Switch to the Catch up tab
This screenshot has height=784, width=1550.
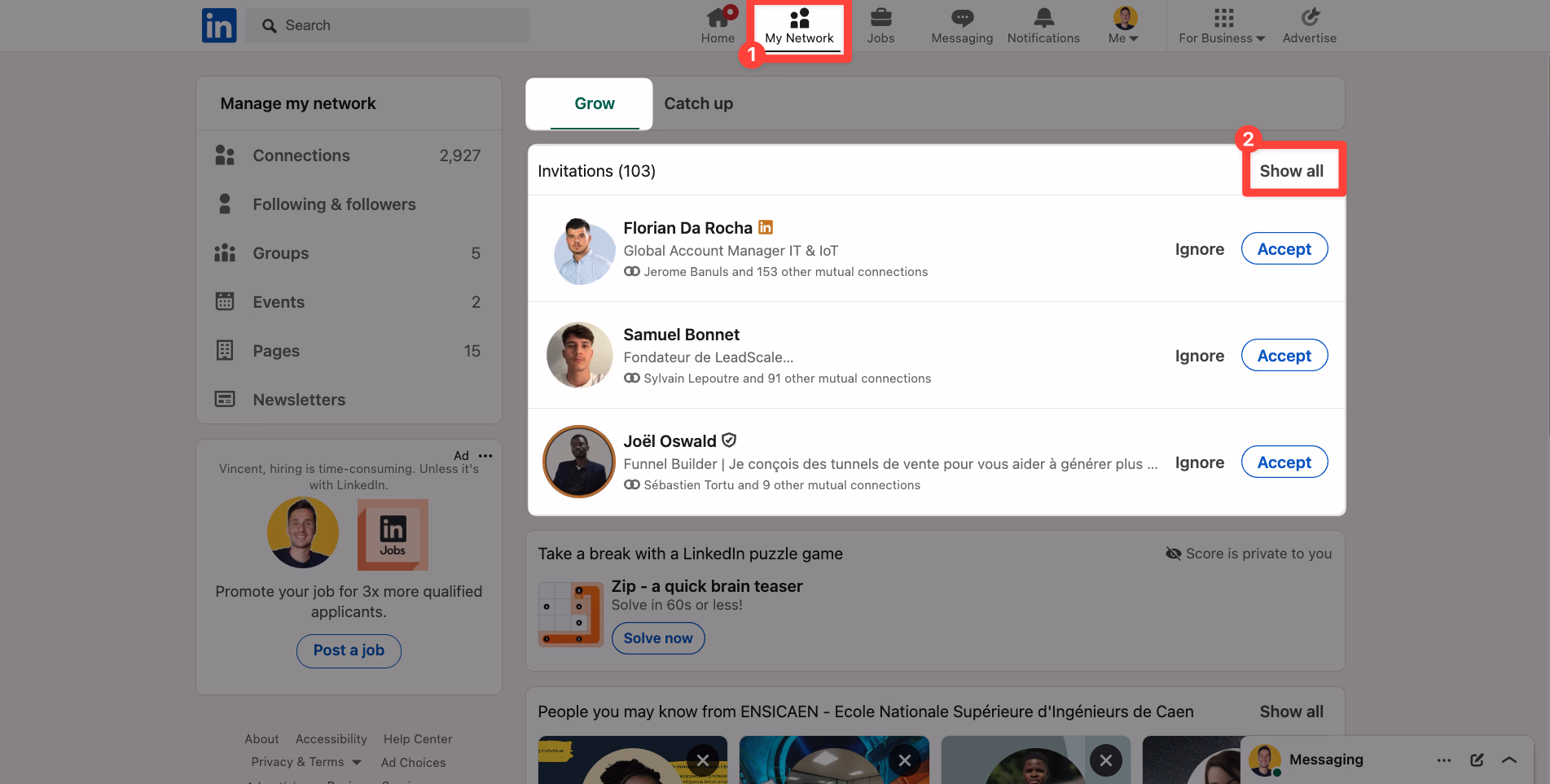pyautogui.click(x=699, y=103)
